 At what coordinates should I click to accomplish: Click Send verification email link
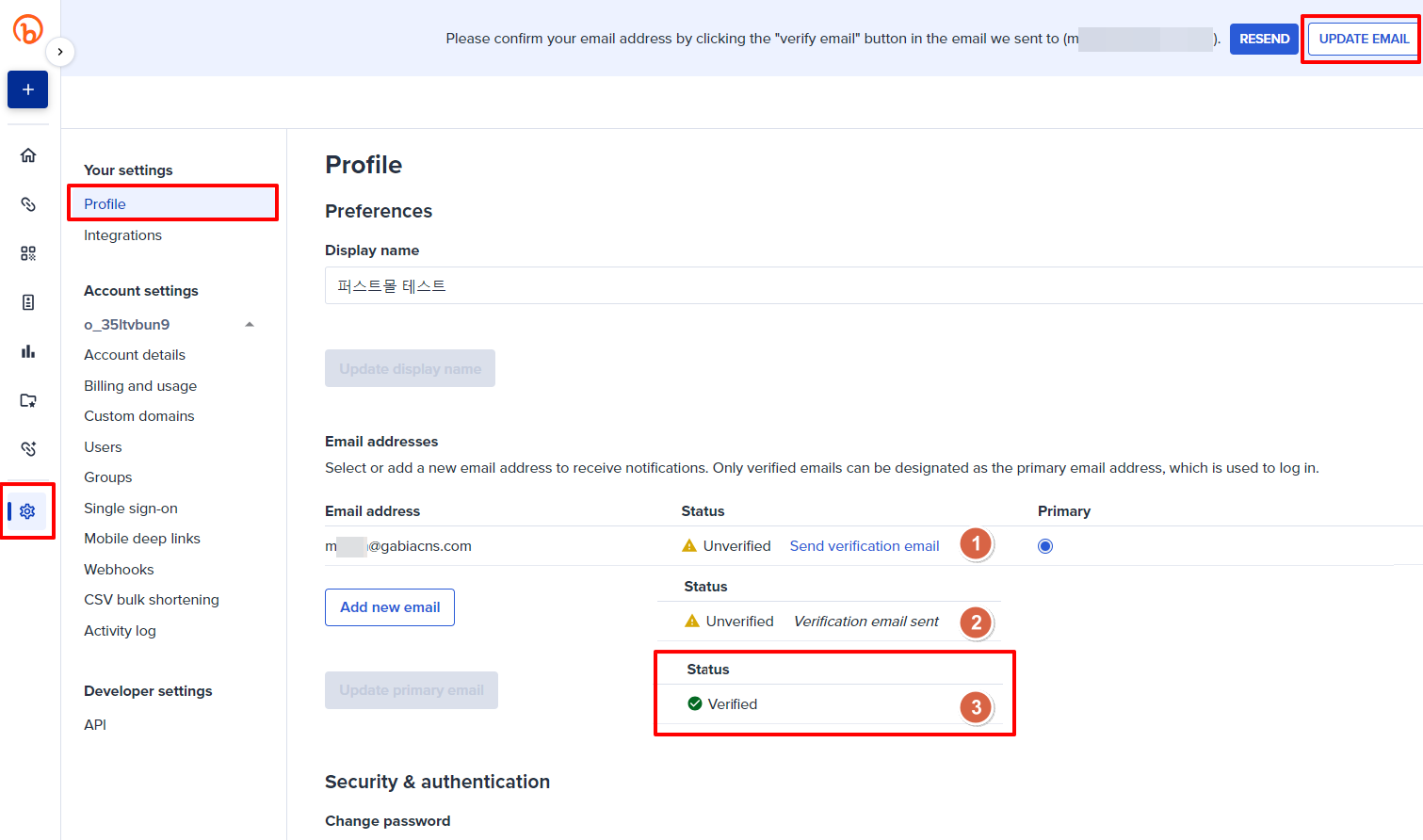point(865,546)
